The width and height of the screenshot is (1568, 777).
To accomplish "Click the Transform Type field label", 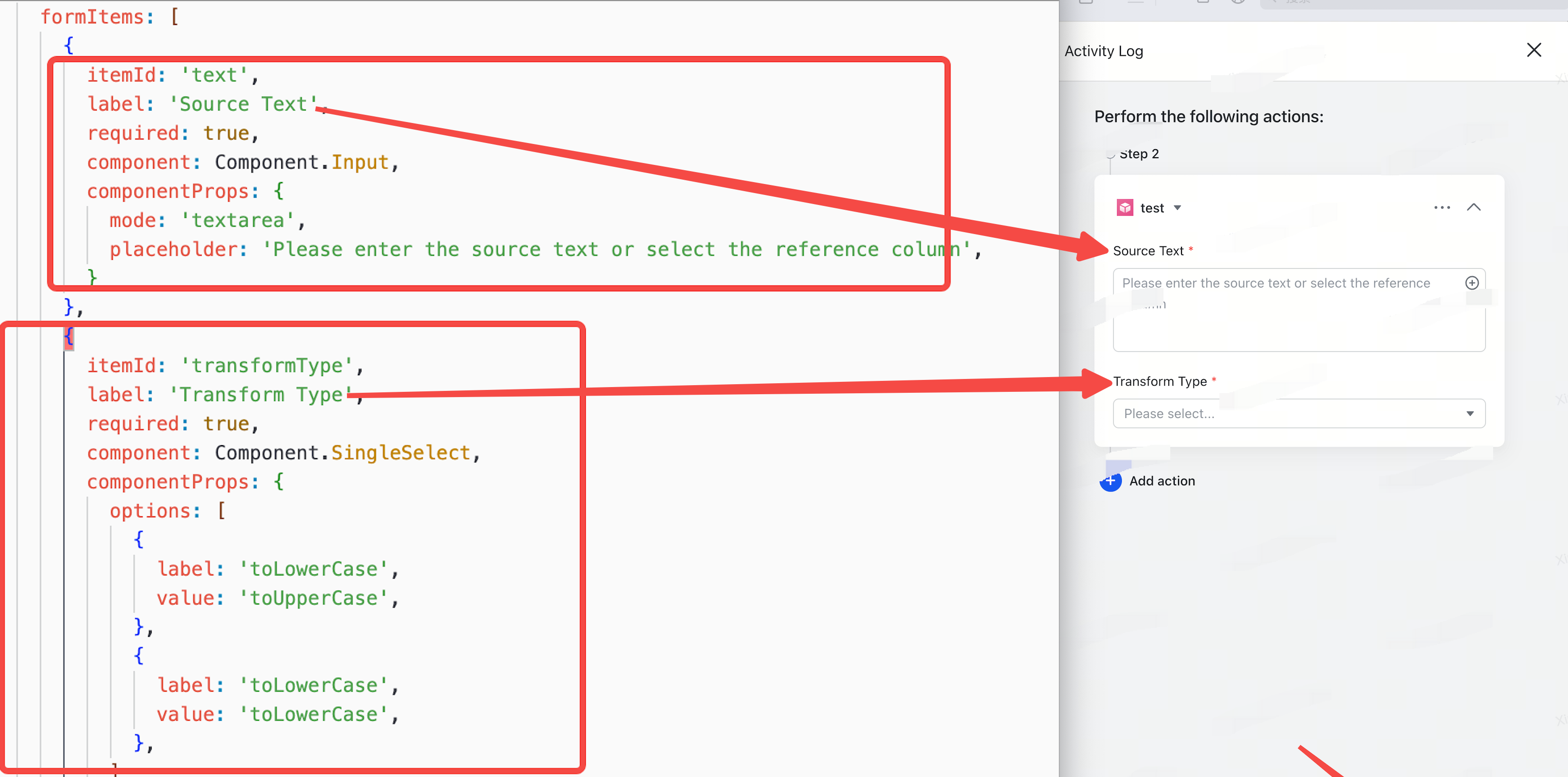I will point(1160,381).
